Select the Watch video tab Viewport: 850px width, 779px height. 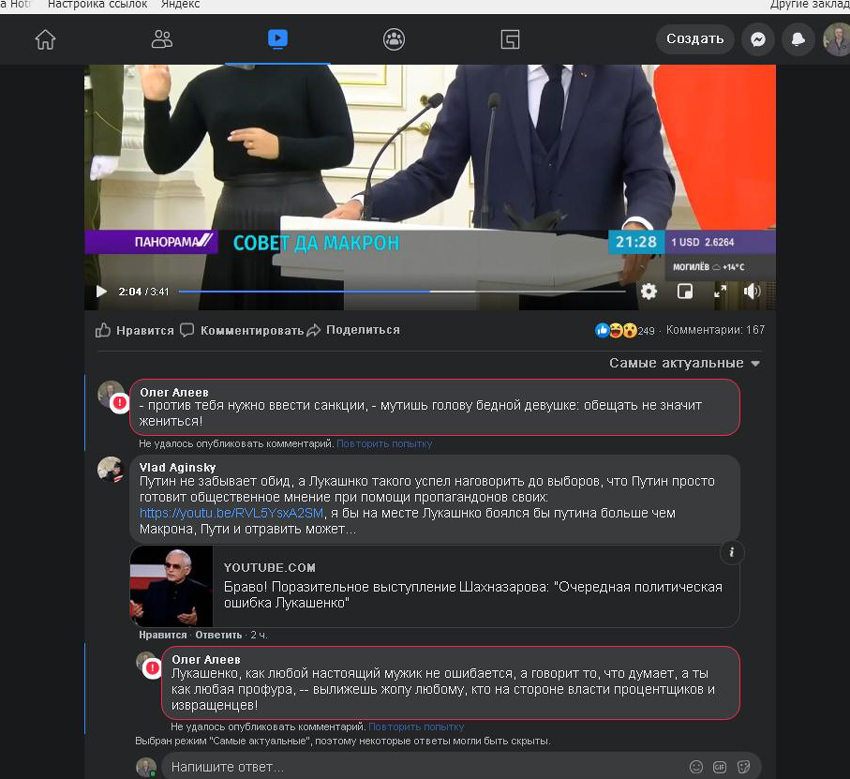[x=278, y=40]
